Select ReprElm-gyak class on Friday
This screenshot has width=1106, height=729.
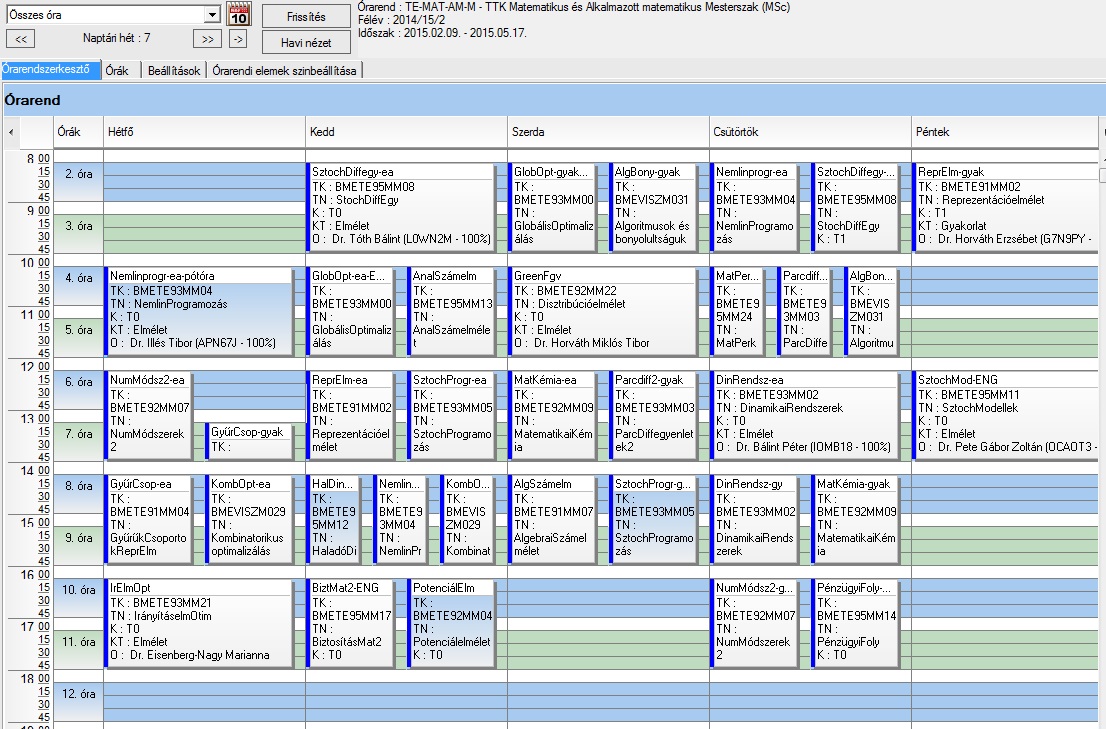coord(1006,208)
